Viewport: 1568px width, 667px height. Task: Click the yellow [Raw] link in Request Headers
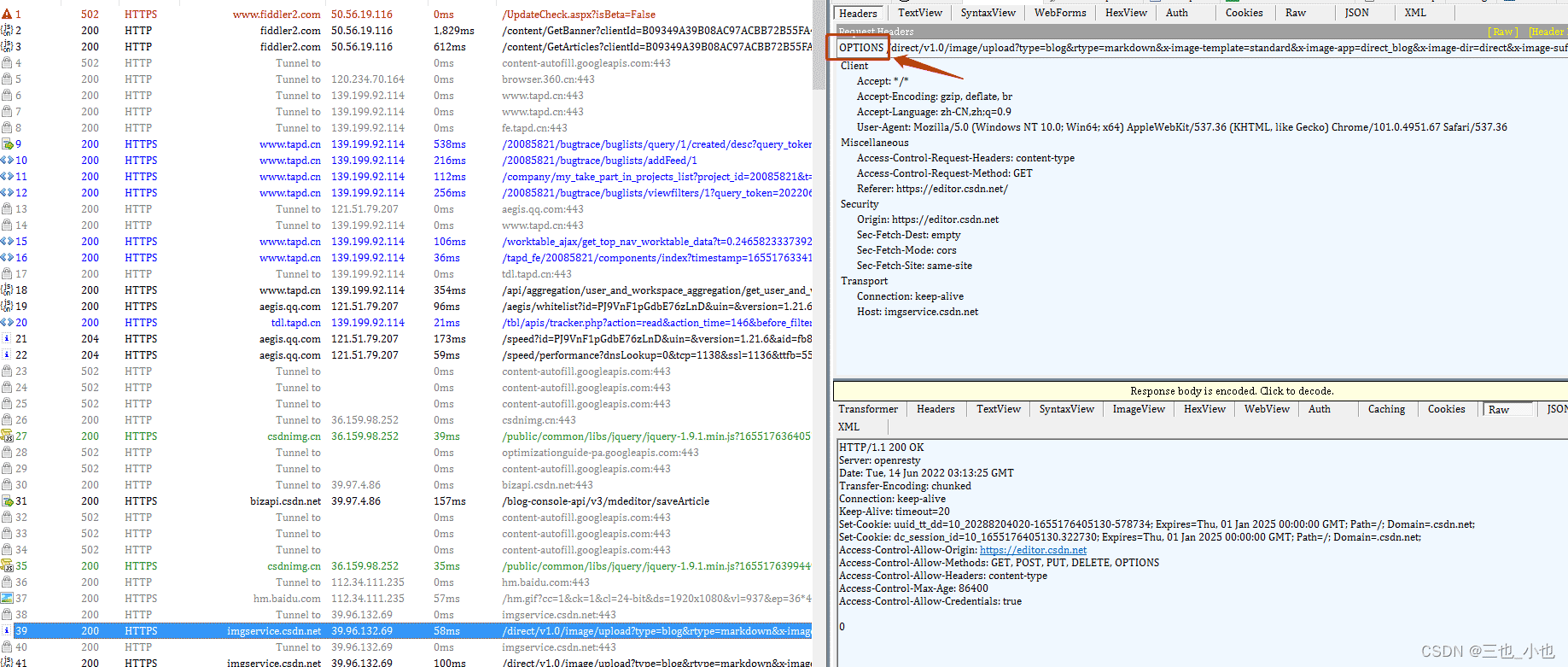pos(1502,32)
